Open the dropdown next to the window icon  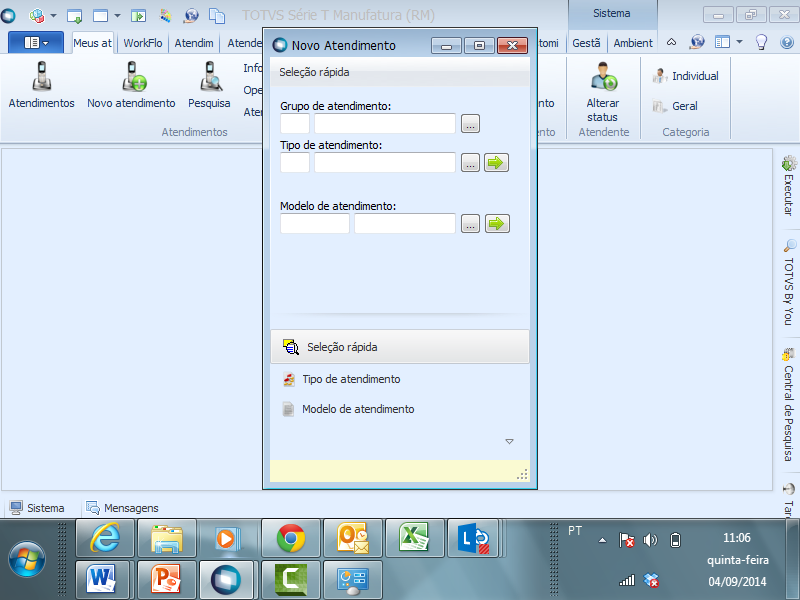pos(117,16)
